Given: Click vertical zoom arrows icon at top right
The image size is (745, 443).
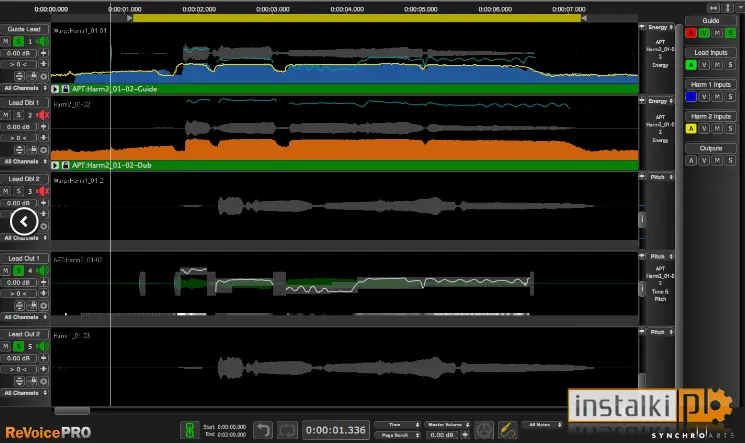Looking at the screenshot, I should 728,8.
